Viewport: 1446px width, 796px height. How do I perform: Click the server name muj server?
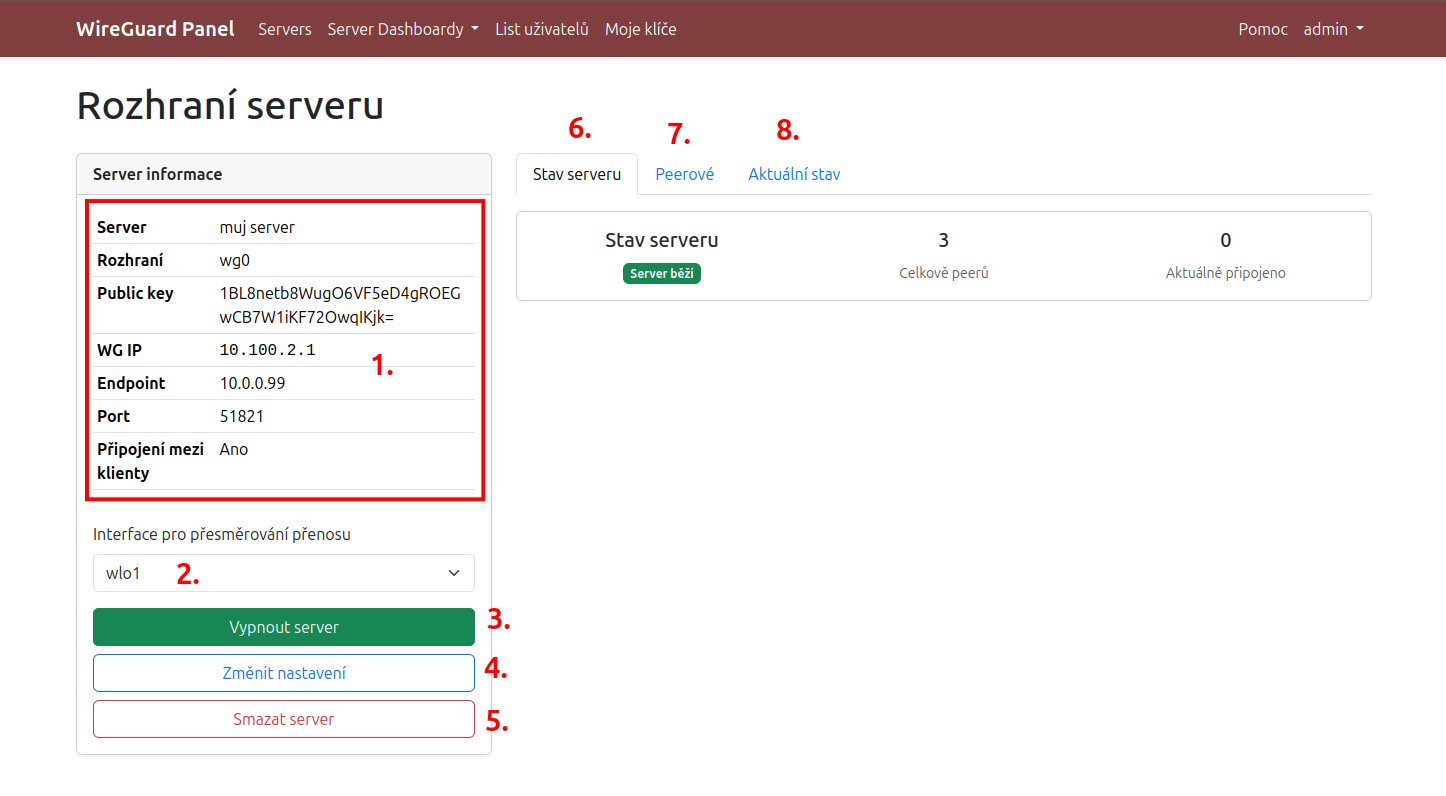click(257, 227)
